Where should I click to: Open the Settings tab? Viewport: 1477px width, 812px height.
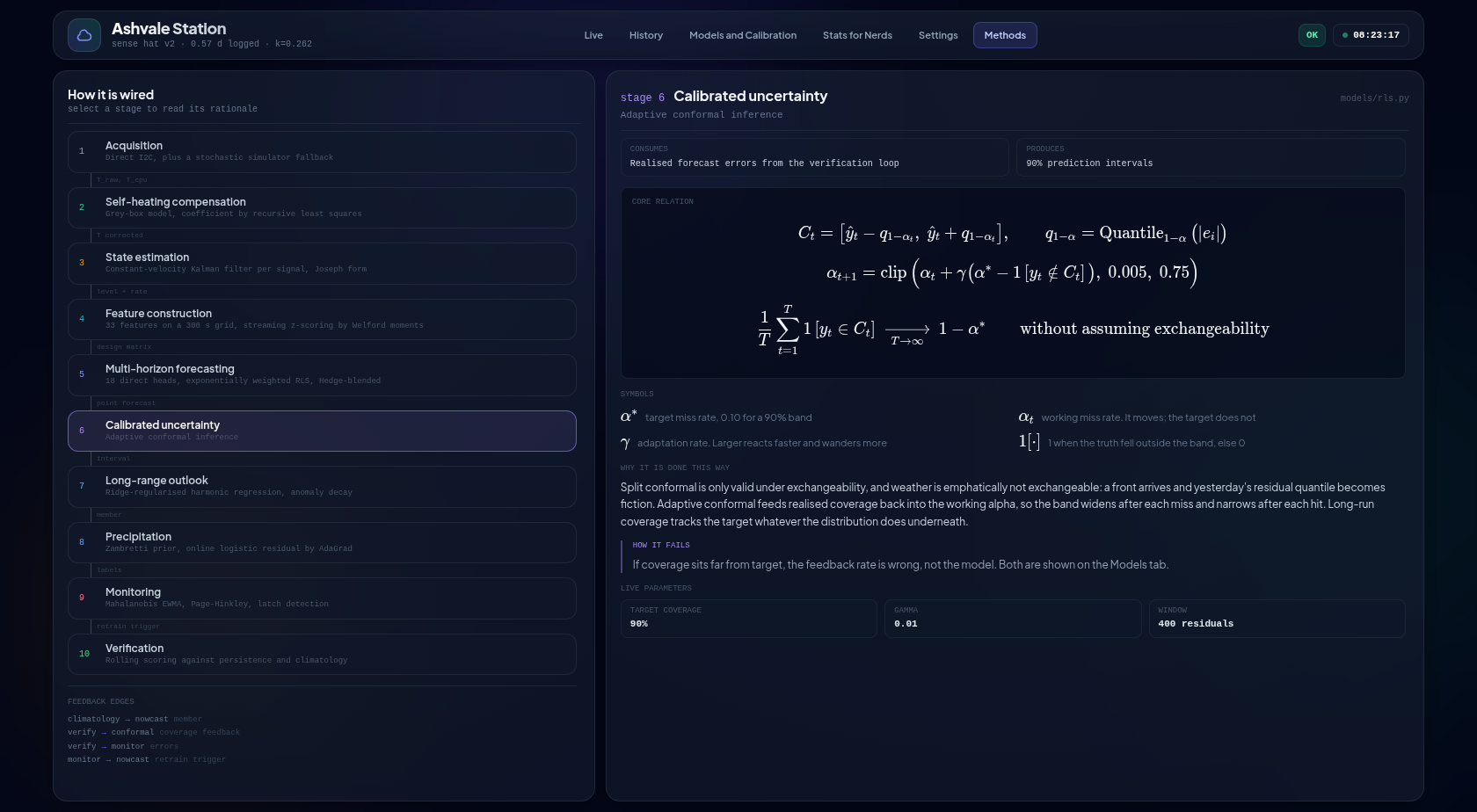938,35
